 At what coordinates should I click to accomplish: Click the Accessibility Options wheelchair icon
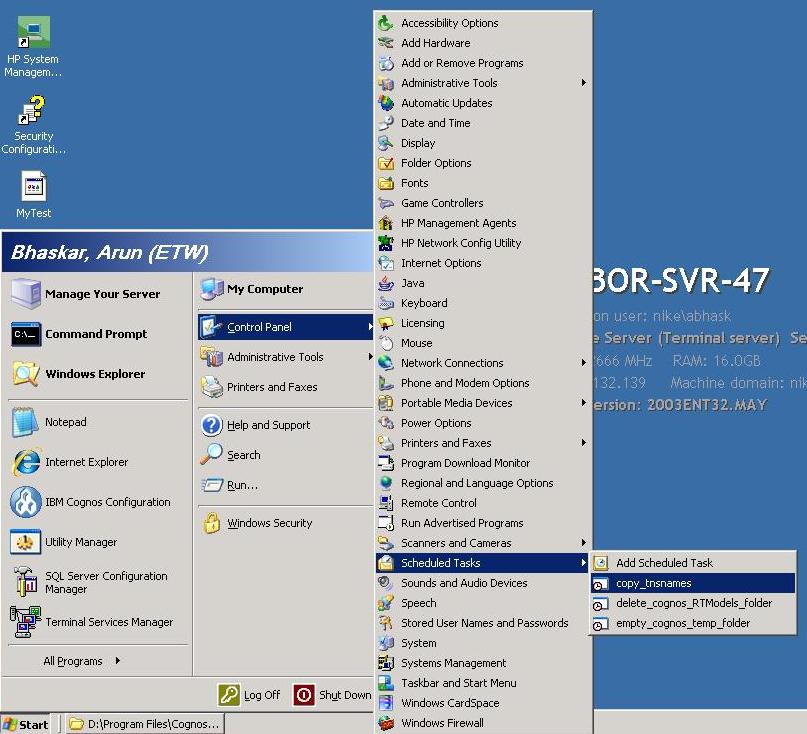385,23
